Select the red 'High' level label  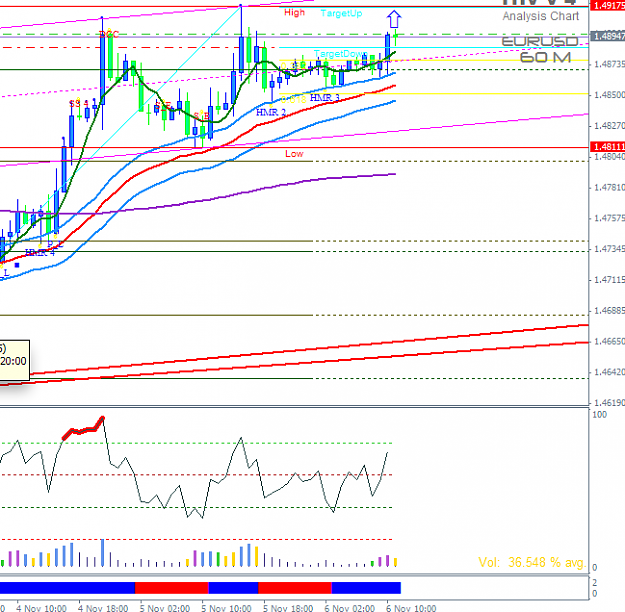point(295,13)
